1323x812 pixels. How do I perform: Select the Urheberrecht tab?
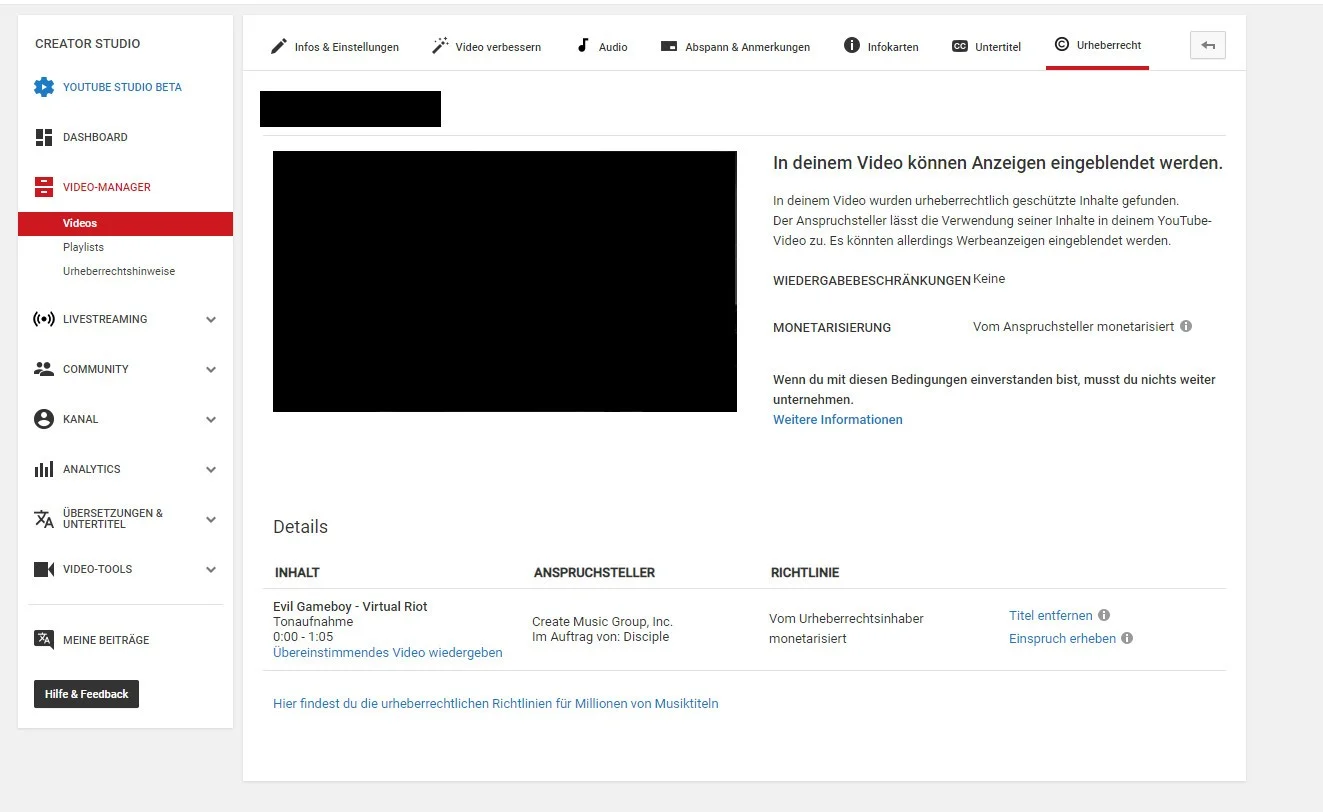(1097, 46)
